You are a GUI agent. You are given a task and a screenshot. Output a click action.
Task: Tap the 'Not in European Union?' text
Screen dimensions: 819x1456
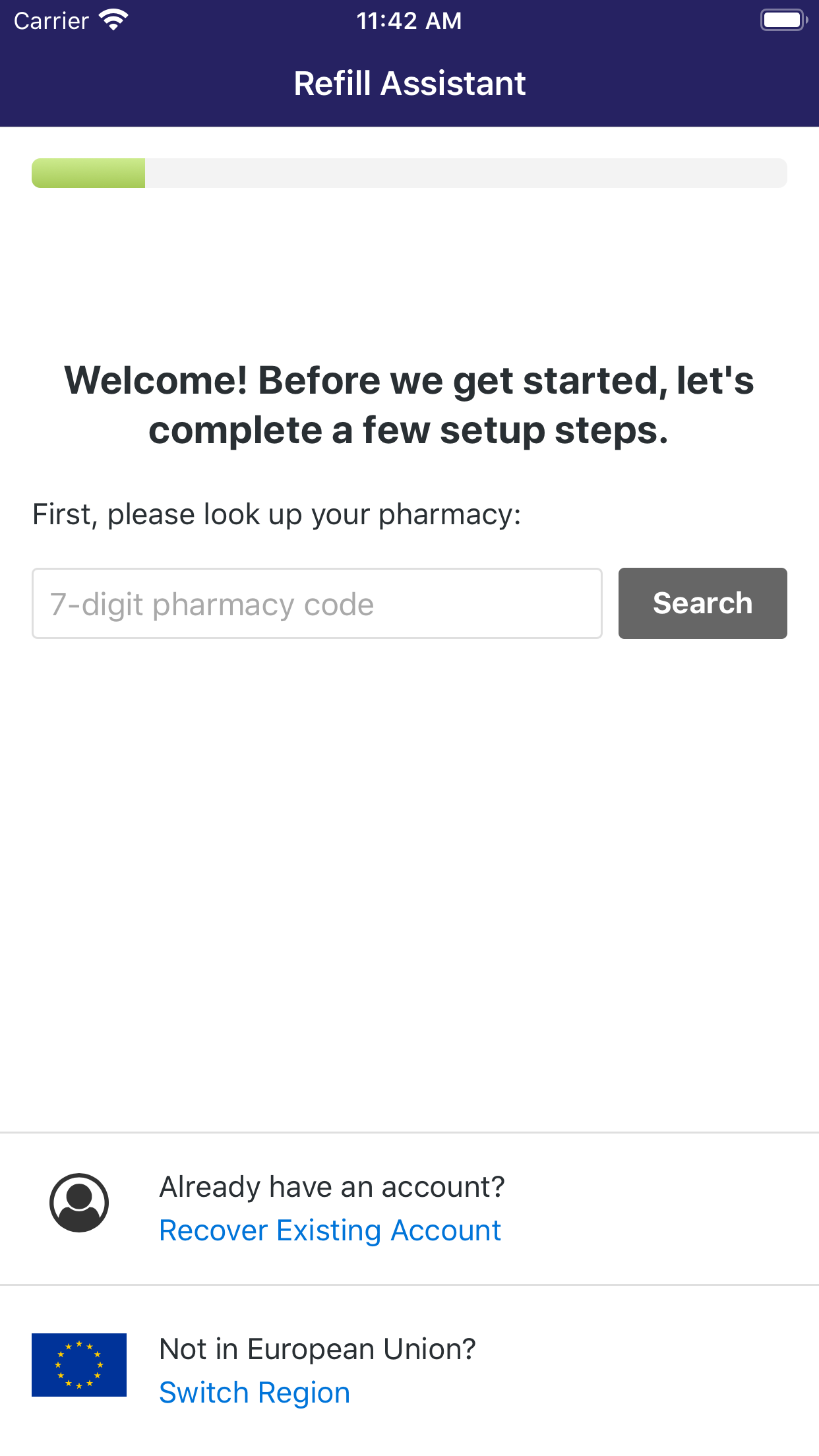tap(318, 1349)
